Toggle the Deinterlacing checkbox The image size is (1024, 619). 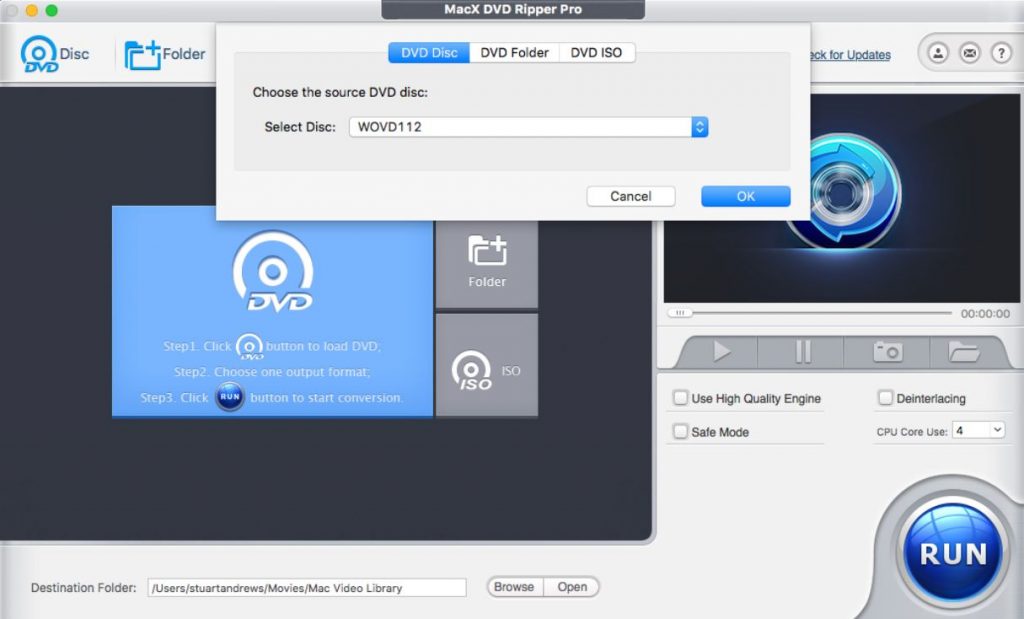(886, 398)
